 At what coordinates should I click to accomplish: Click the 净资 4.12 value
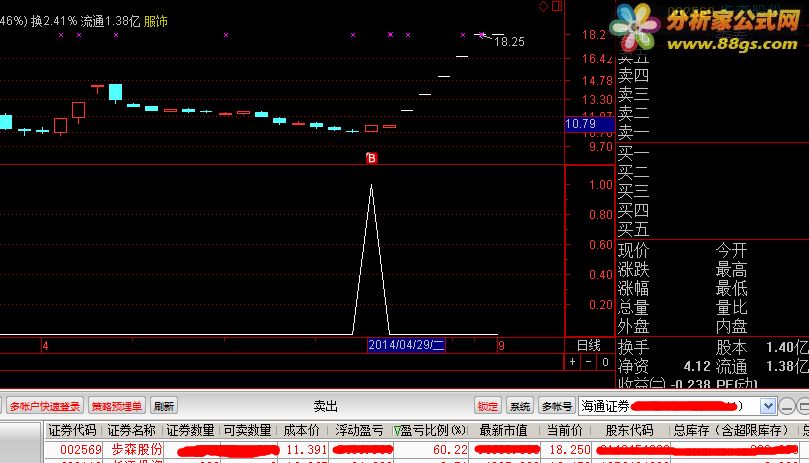tap(697, 366)
